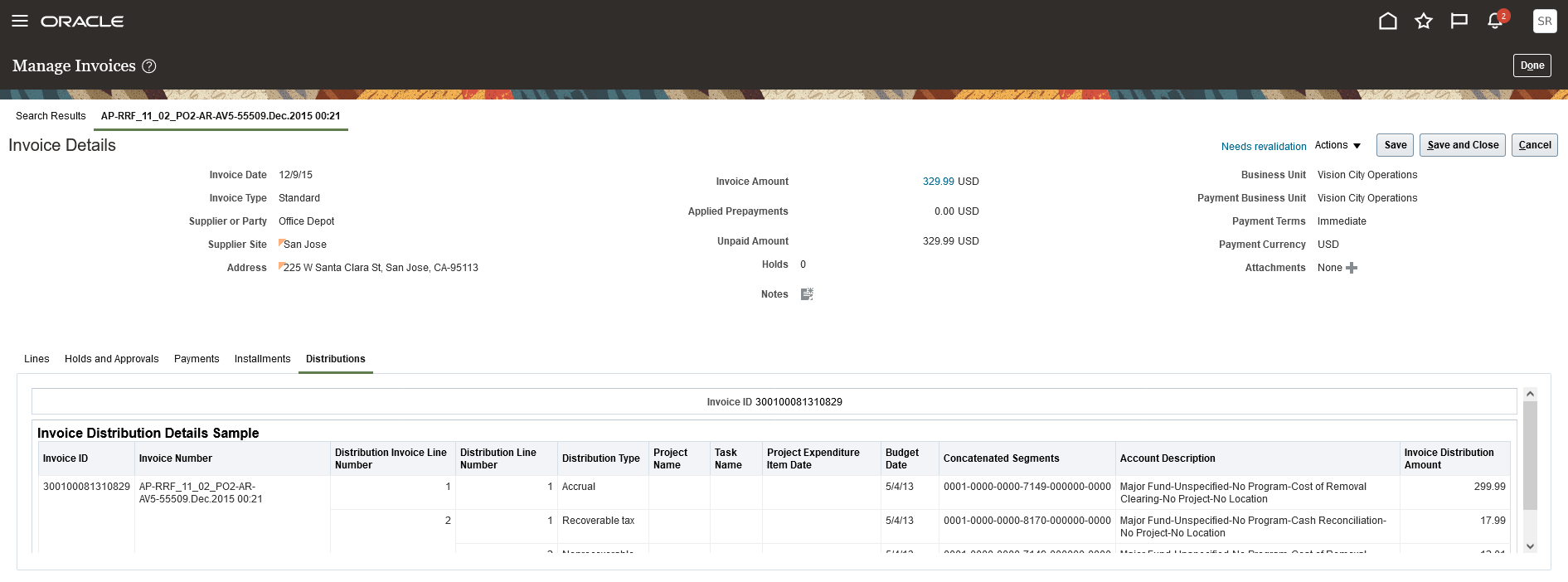The width and height of the screenshot is (1568, 582).
Task: Click segment 0001-0000-0000-7149-000000-0000 in Accrual row
Action: coord(1027,487)
